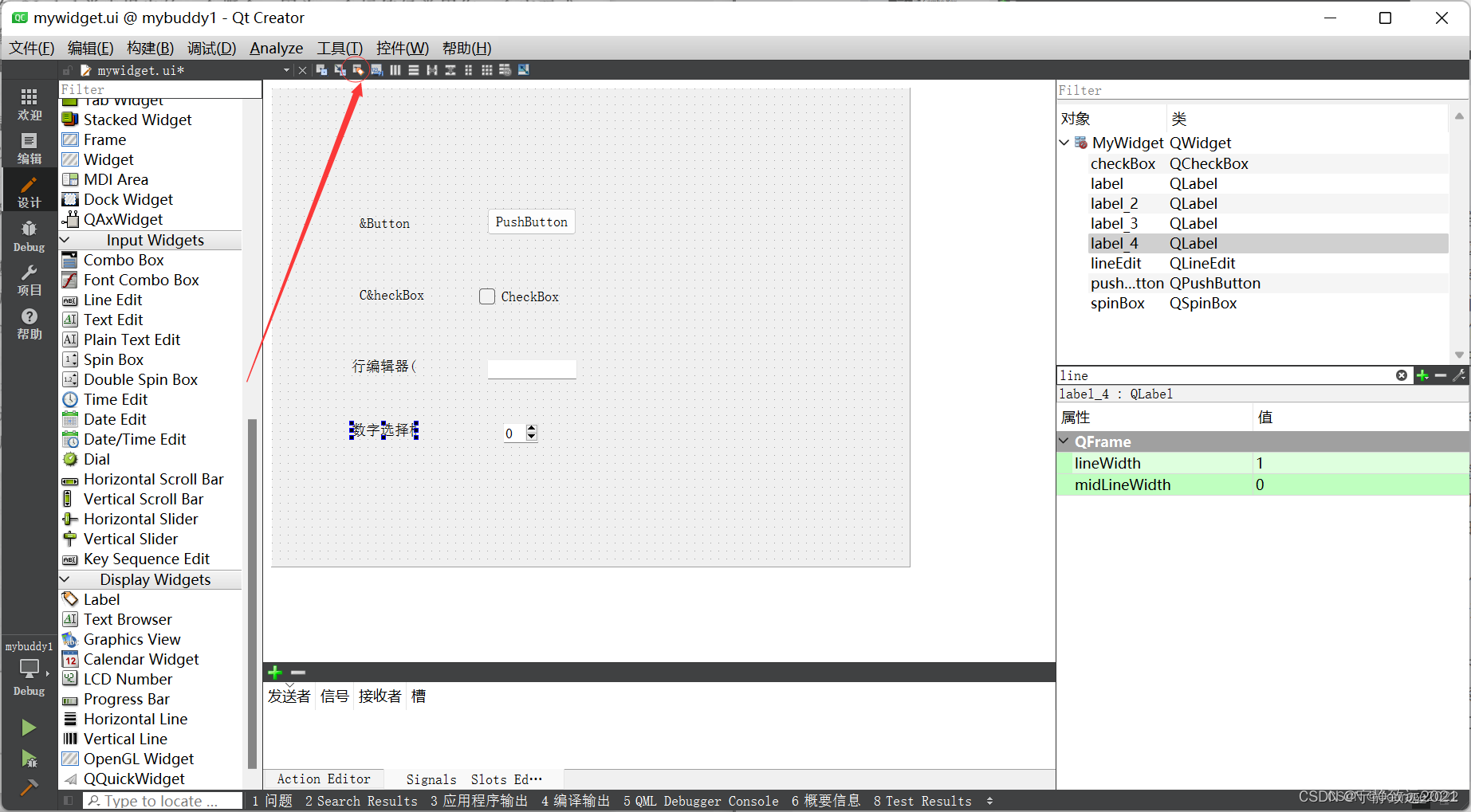Toggle the CheckBox on the form
Viewport: 1471px width, 812px height.
[x=487, y=296]
